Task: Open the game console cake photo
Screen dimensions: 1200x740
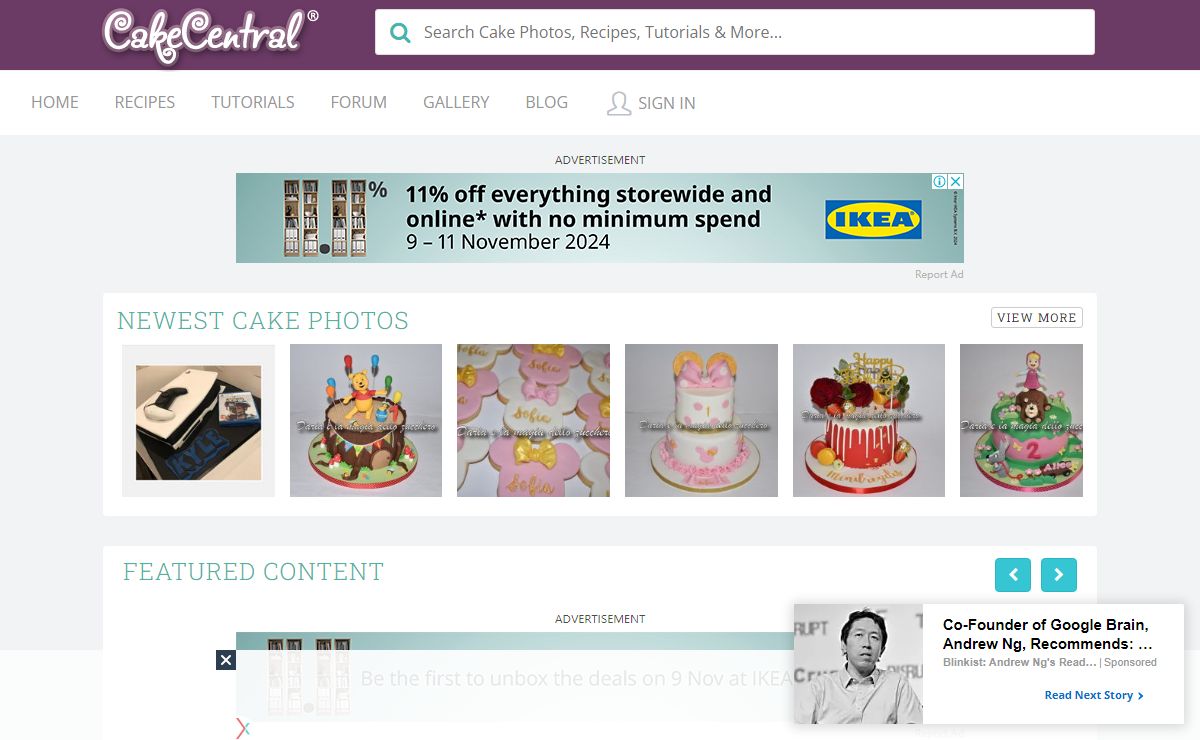Action: coord(198,420)
